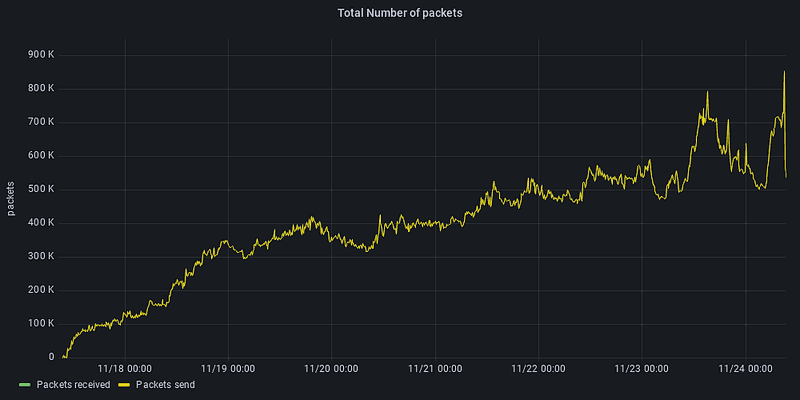Image resolution: width=800 pixels, height=400 pixels.
Task: Click the 300 K y-axis label
Action: point(39,256)
